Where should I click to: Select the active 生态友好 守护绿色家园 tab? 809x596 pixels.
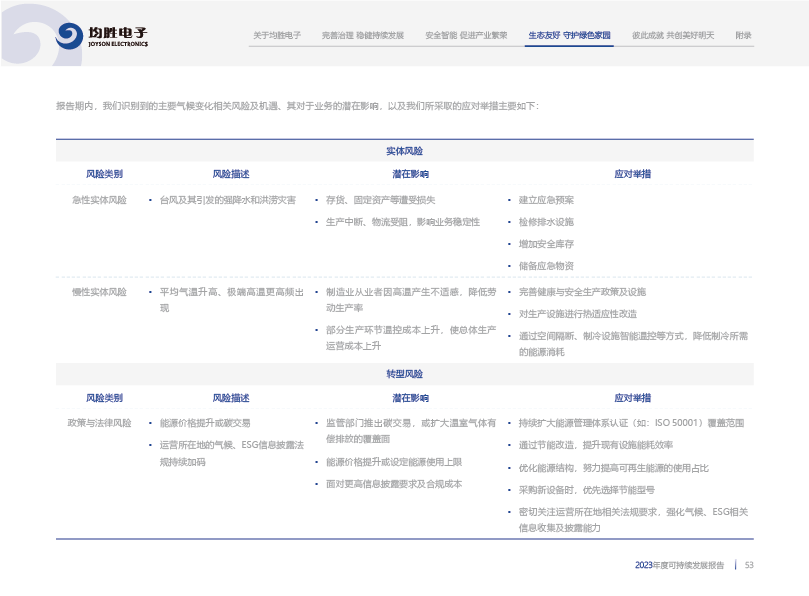point(569,35)
